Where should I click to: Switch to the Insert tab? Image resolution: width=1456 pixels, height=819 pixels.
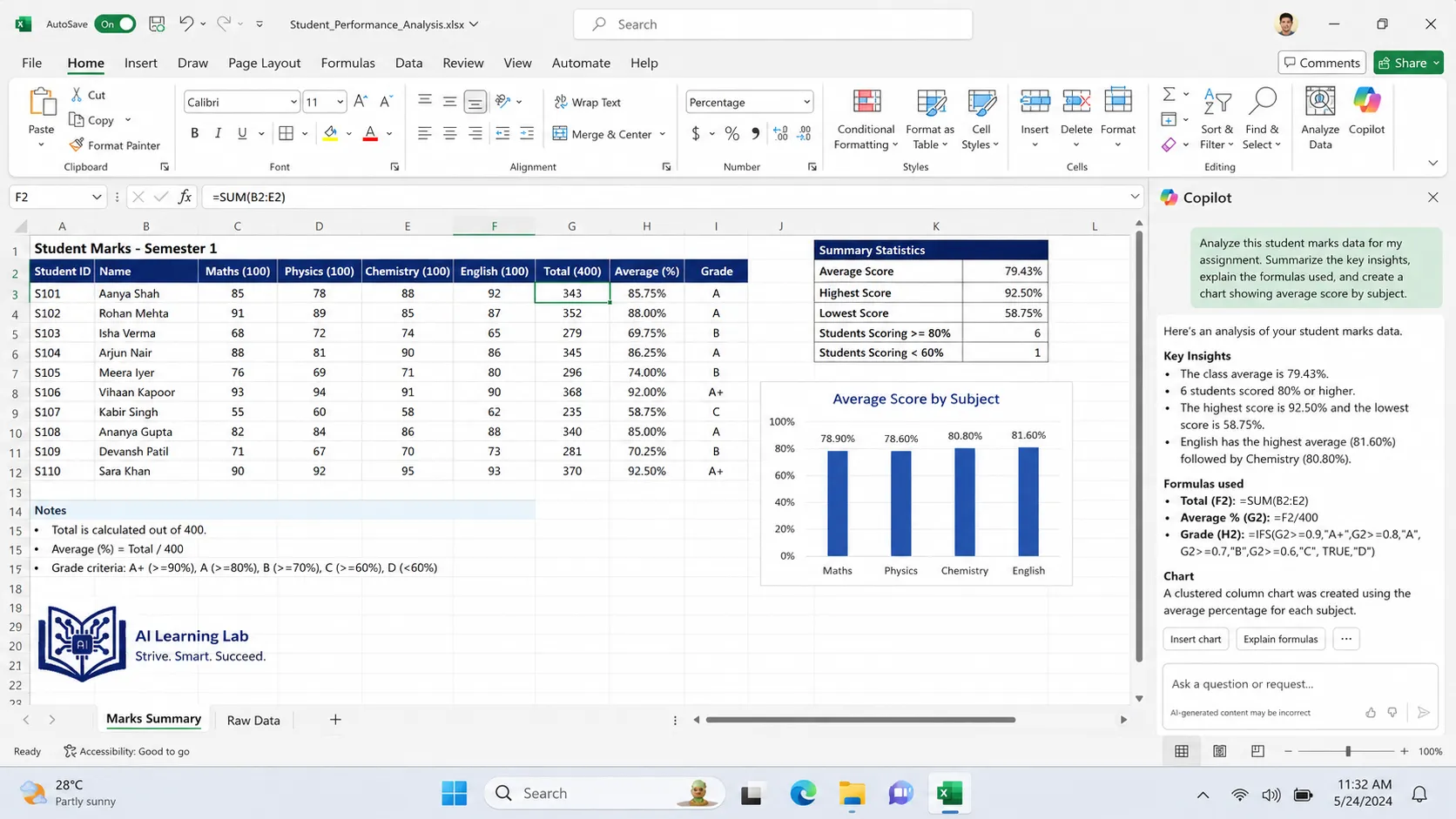141,63
